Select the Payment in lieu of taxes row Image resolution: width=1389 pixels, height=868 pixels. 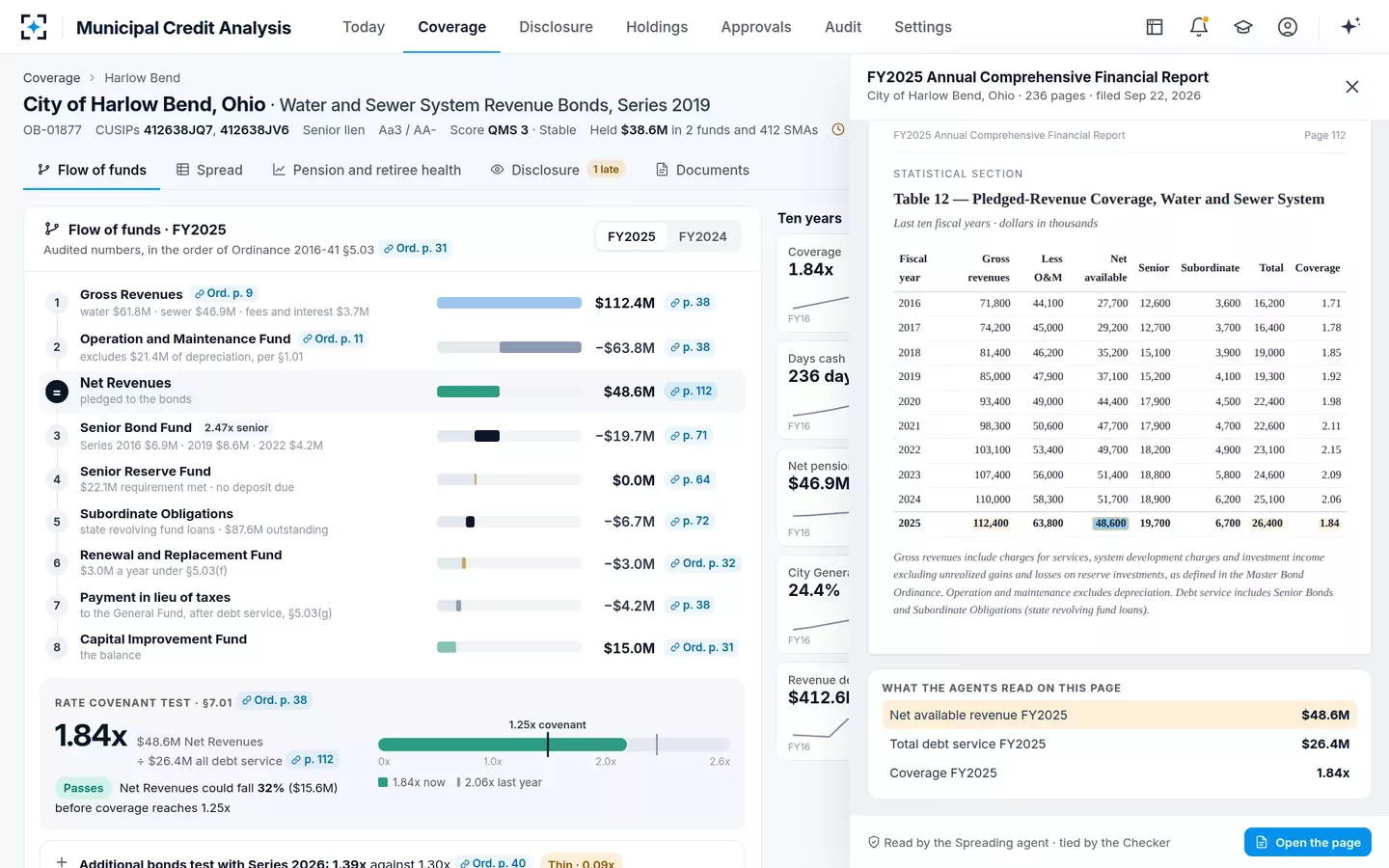(393, 606)
